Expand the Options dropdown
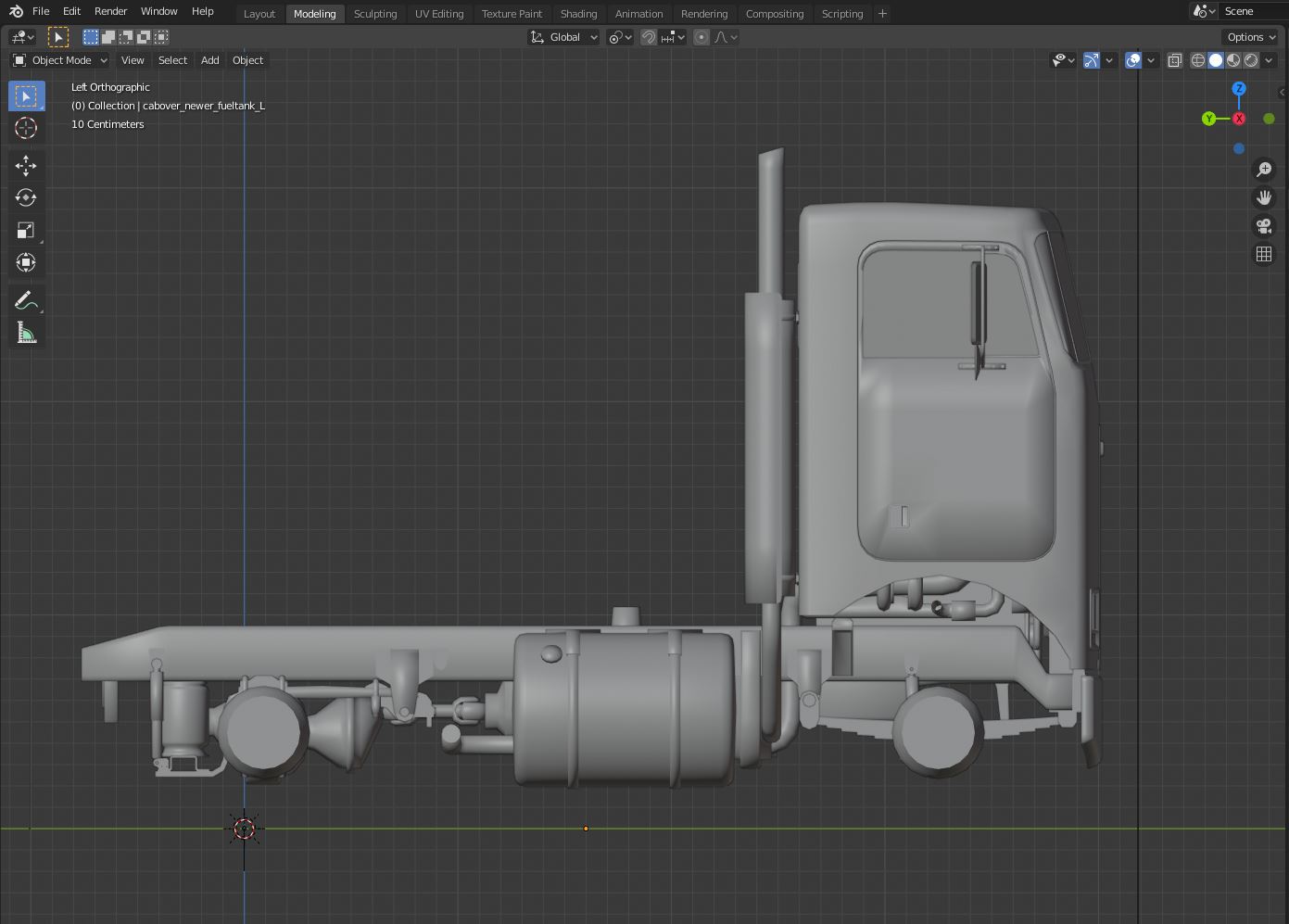This screenshot has width=1289, height=924. click(1251, 37)
